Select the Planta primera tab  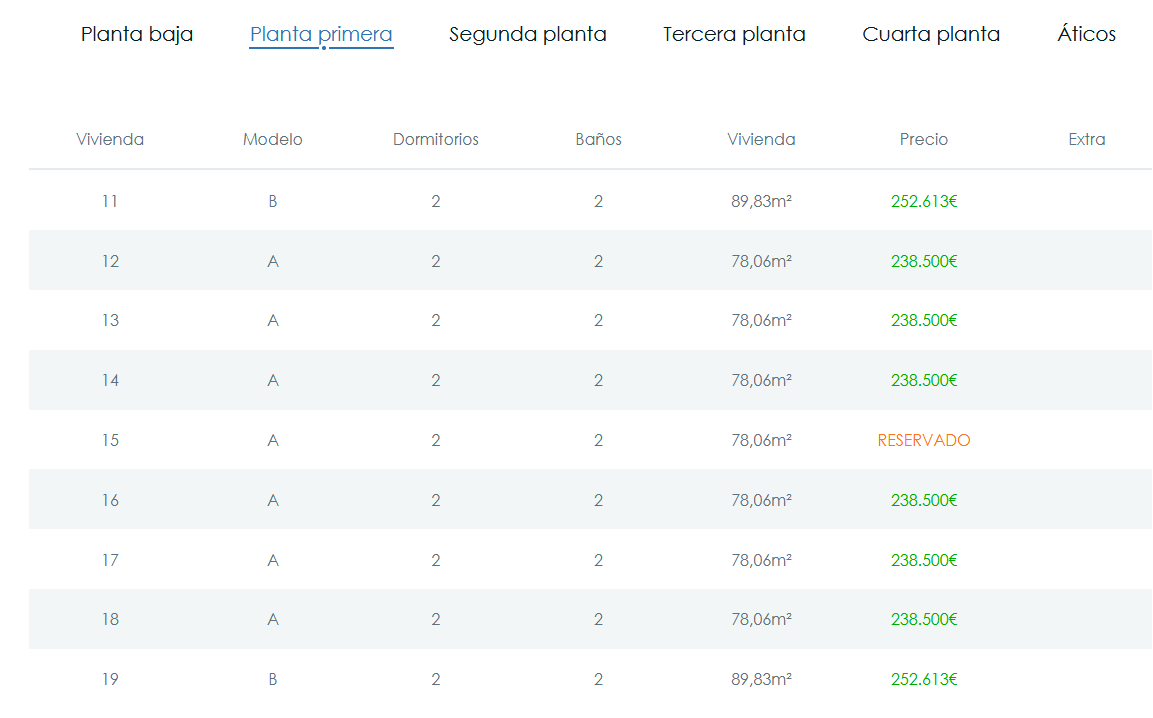tap(321, 34)
